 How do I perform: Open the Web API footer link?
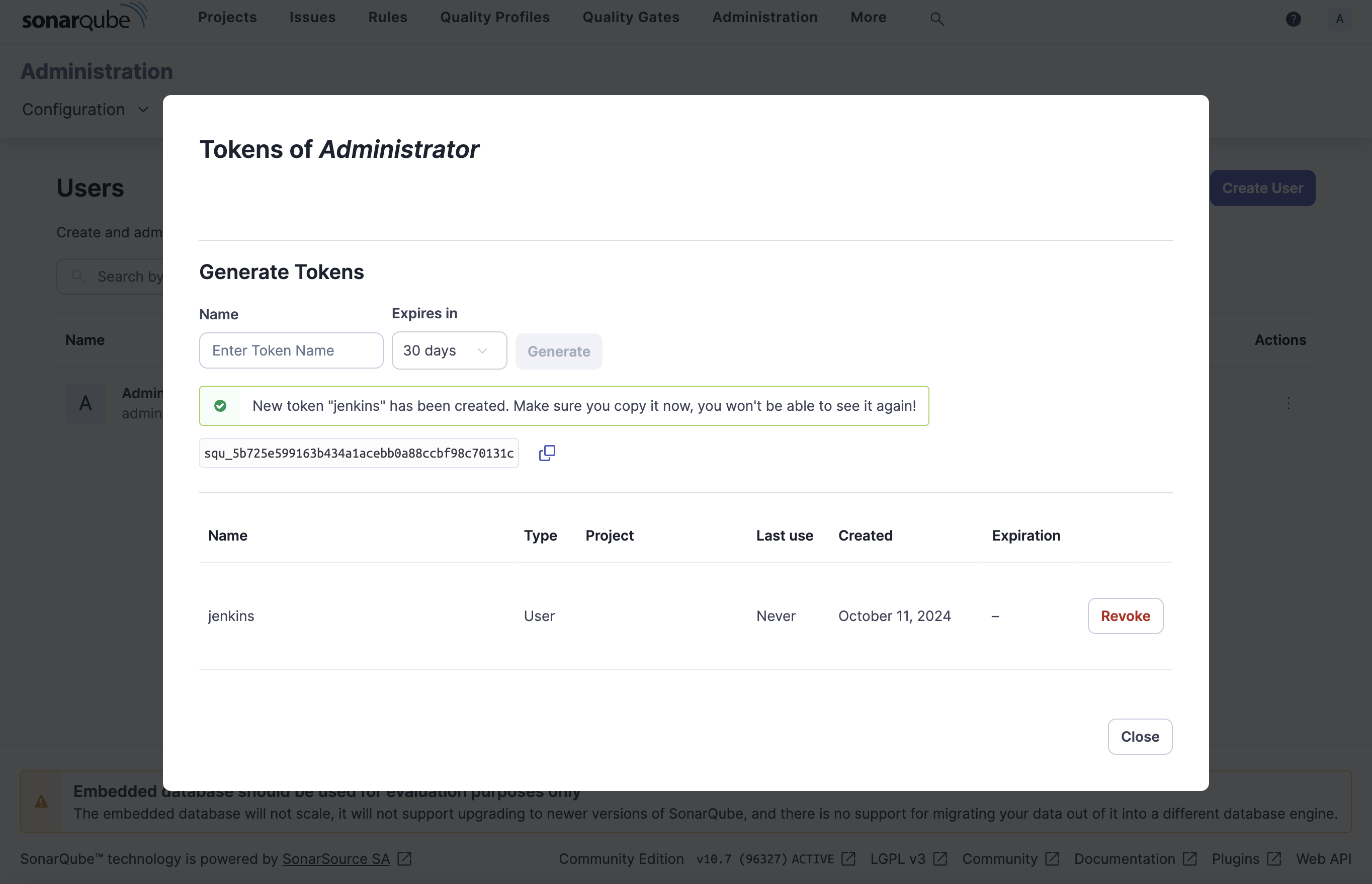(1323, 859)
